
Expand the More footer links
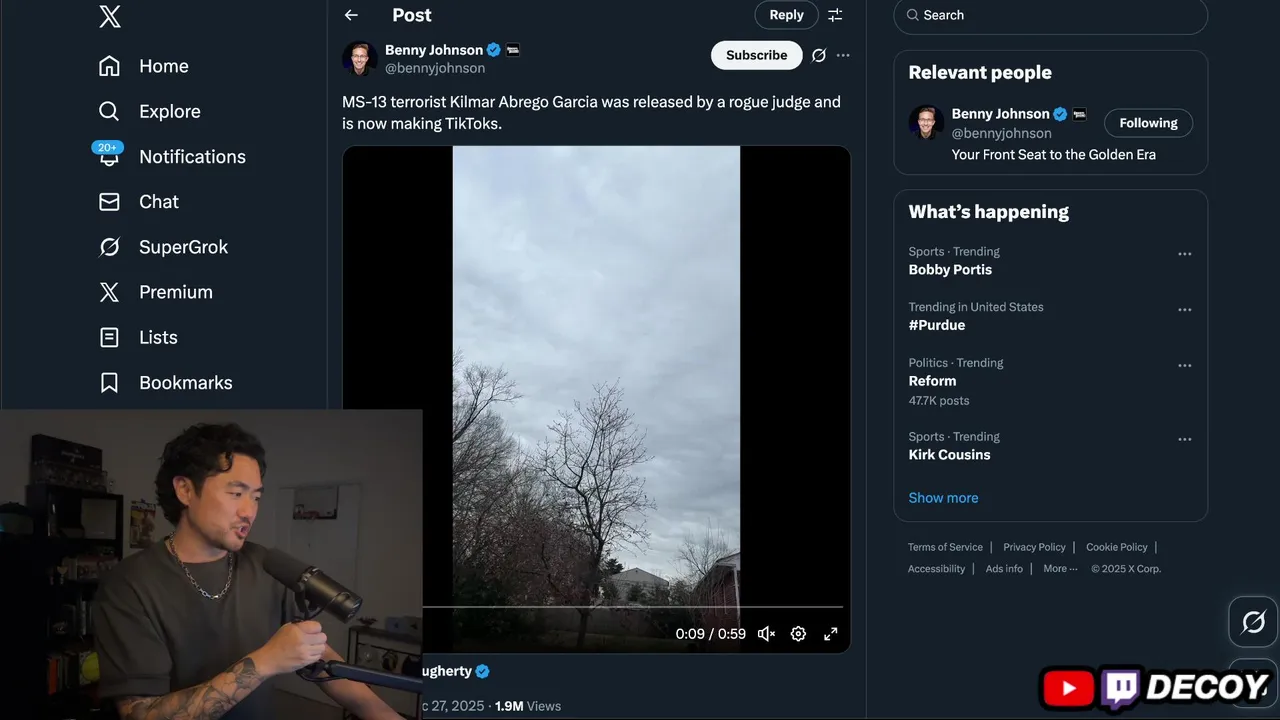pyautogui.click(x=1060, y=569)
